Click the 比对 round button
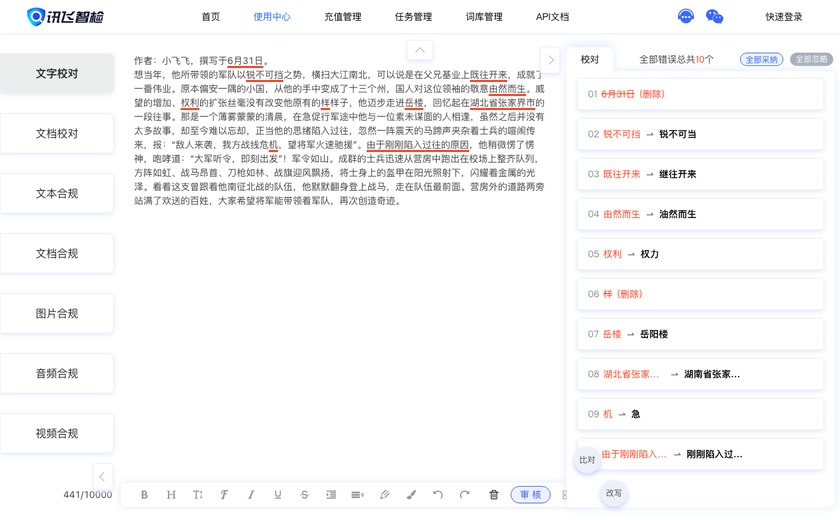 pyautogui.click(x=587, y=460)
